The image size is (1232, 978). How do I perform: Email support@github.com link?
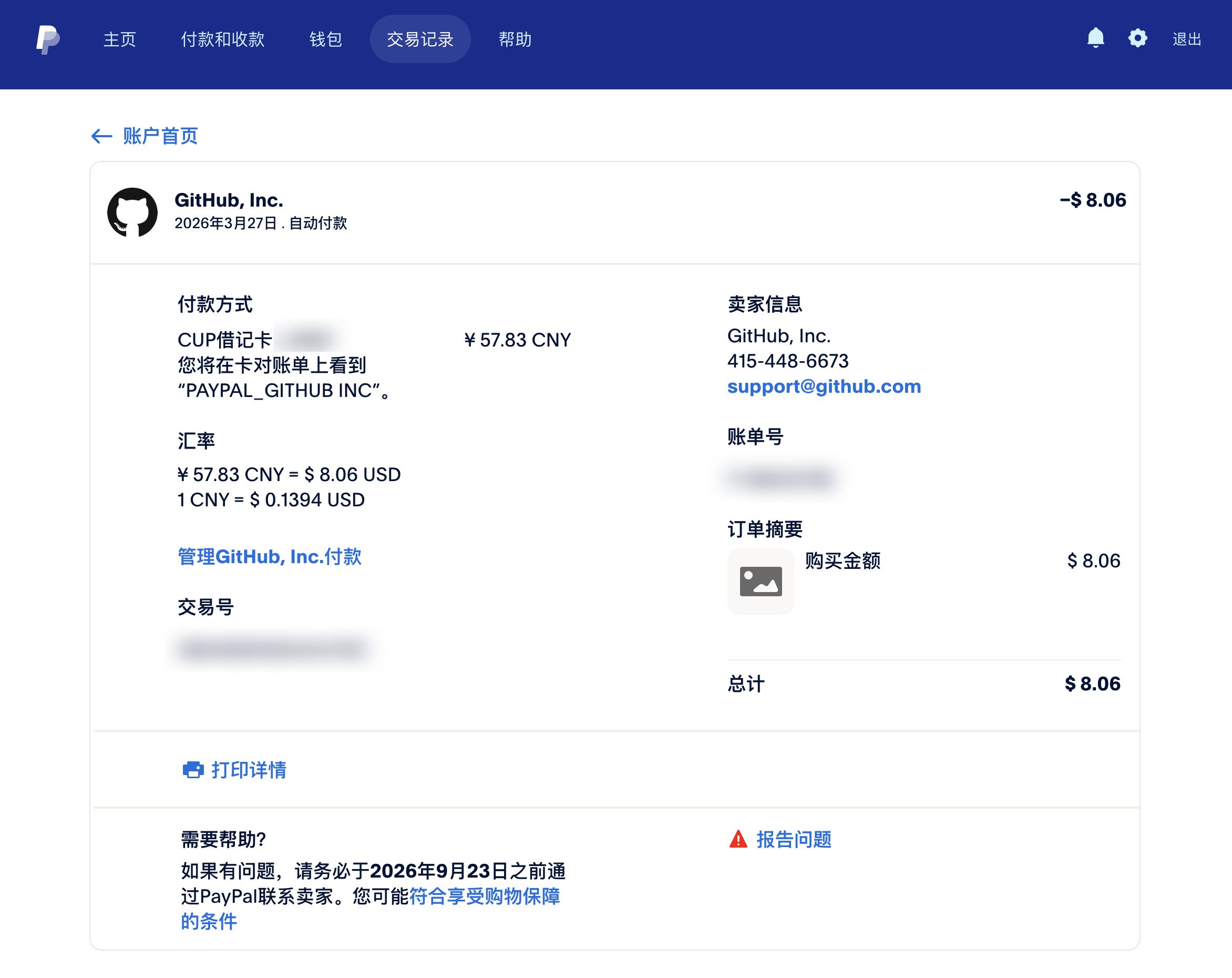pos(824,386)
